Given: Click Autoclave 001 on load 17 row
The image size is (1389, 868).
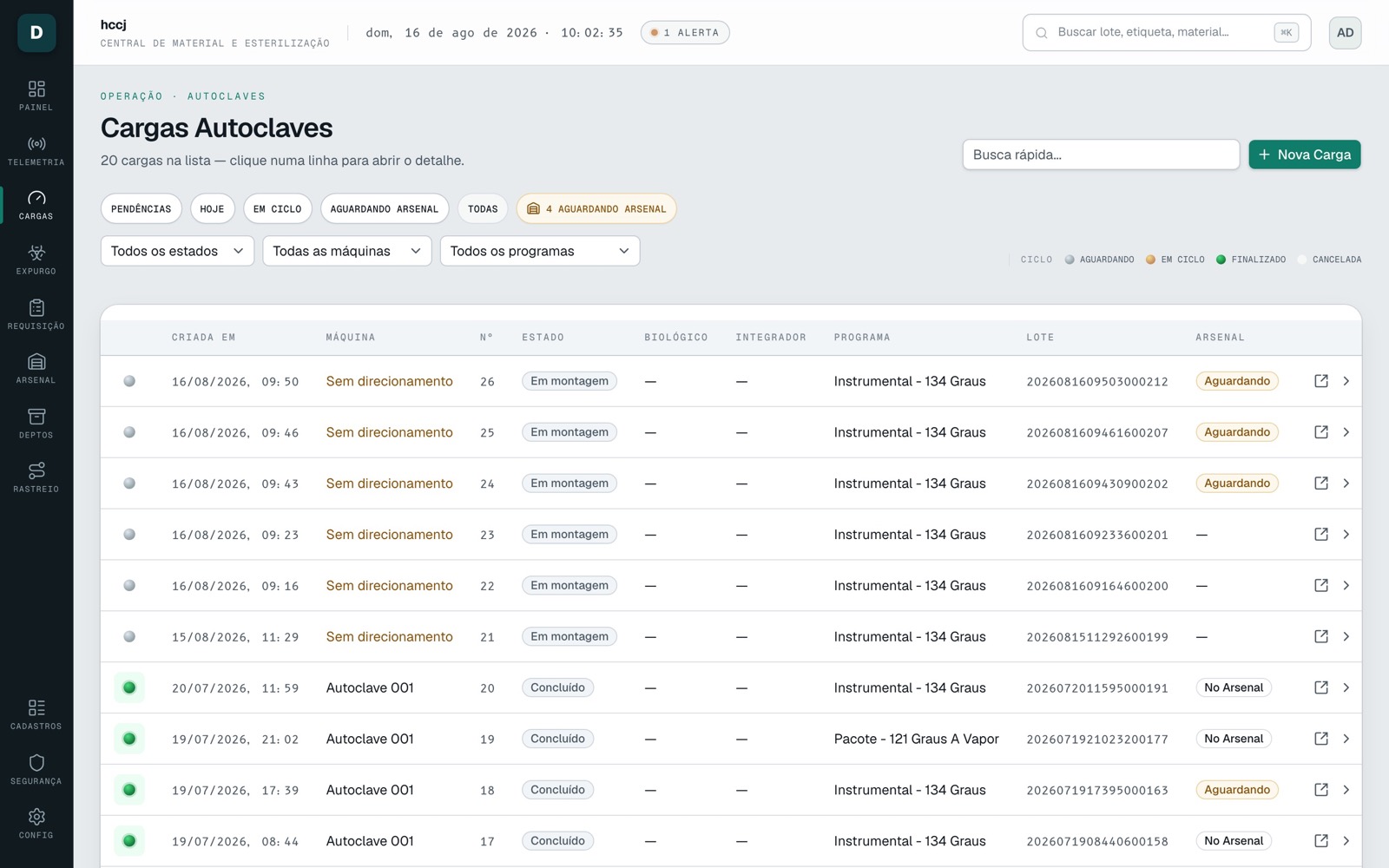Looking at the screenshot, I should point(370,841).
